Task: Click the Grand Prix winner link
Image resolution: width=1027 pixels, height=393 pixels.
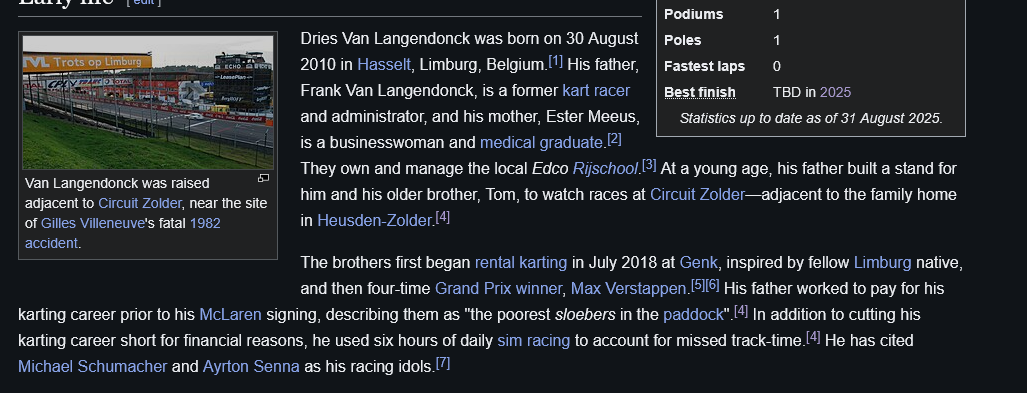Action: click(498, 289)
